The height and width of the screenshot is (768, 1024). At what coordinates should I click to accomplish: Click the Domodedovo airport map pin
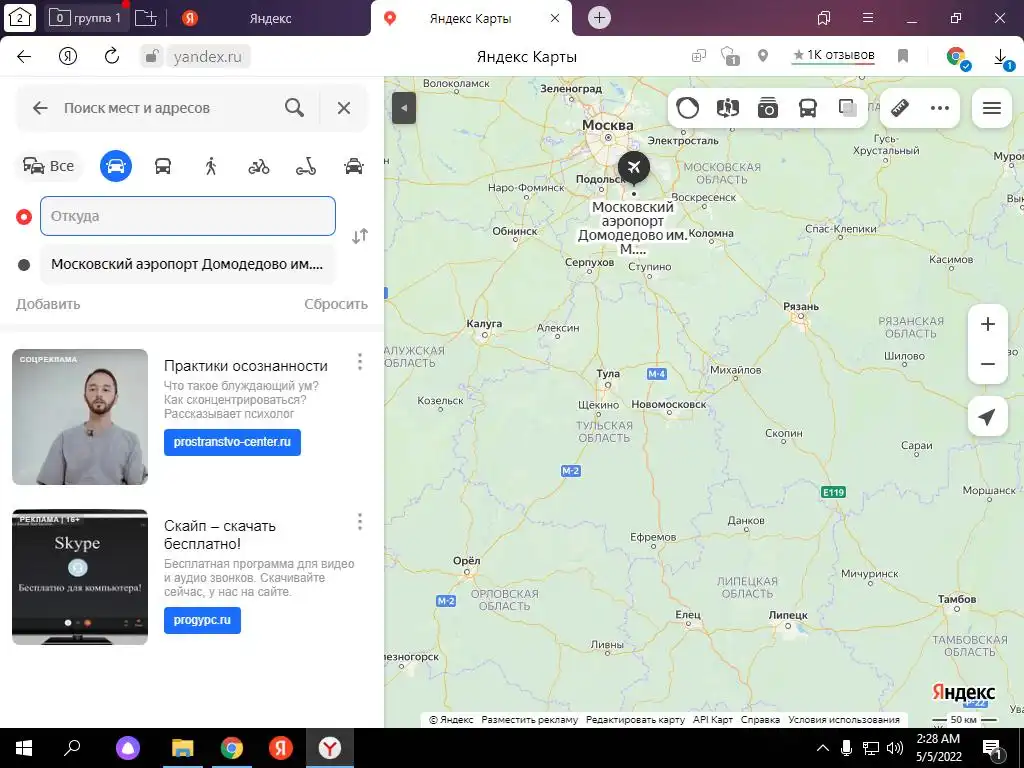pyautogui.click(x=633, y=168)
